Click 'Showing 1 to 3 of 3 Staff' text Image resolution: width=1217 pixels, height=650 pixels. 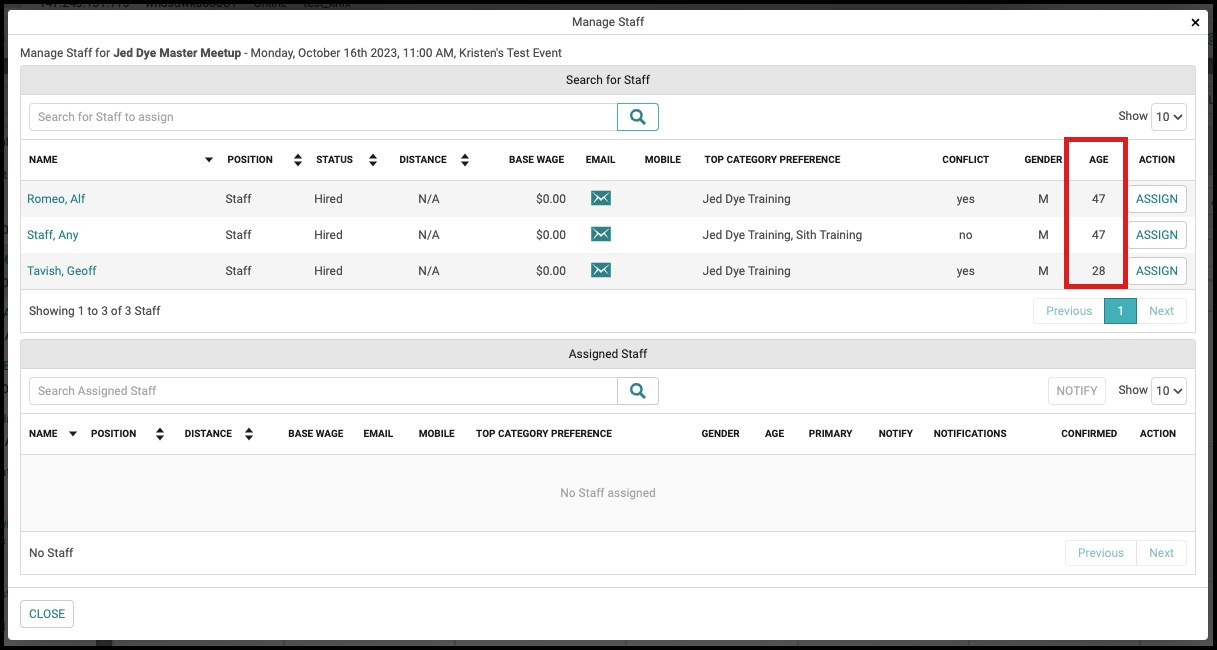pos(95,311)
